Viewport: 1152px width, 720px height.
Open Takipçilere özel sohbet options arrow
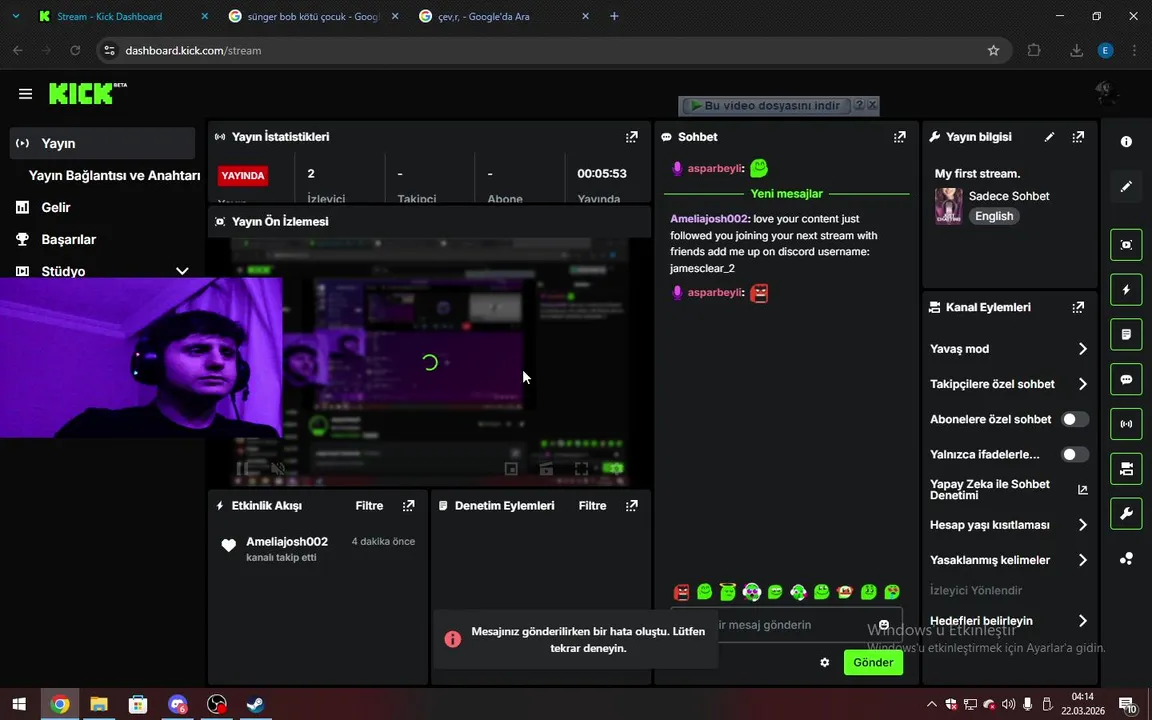pos(1082,384)
